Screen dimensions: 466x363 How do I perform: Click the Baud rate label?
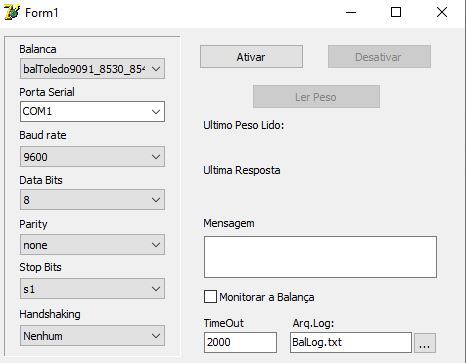point(43,135)
